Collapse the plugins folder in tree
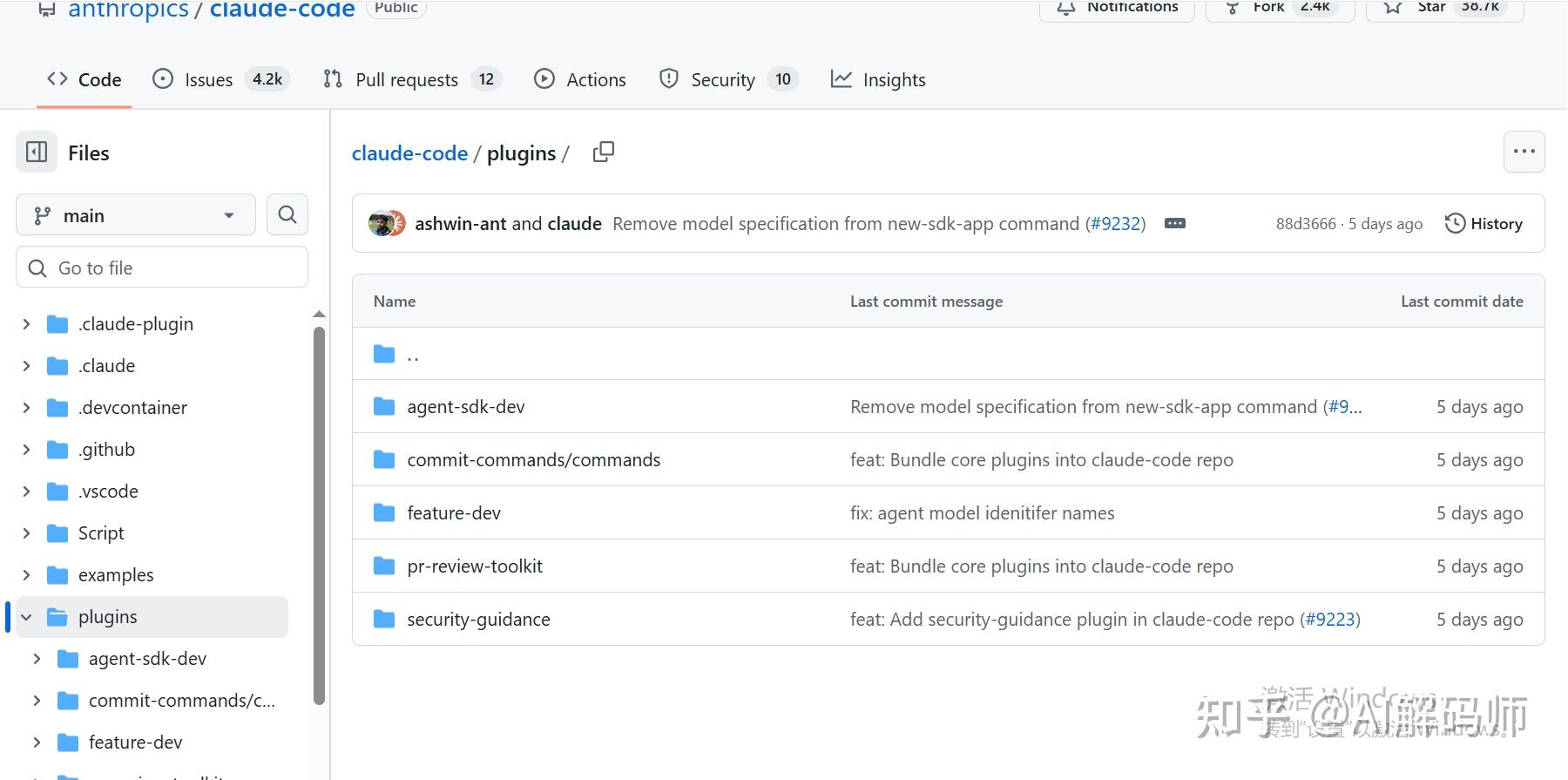 pyautogui.click(x=26, y=617)
